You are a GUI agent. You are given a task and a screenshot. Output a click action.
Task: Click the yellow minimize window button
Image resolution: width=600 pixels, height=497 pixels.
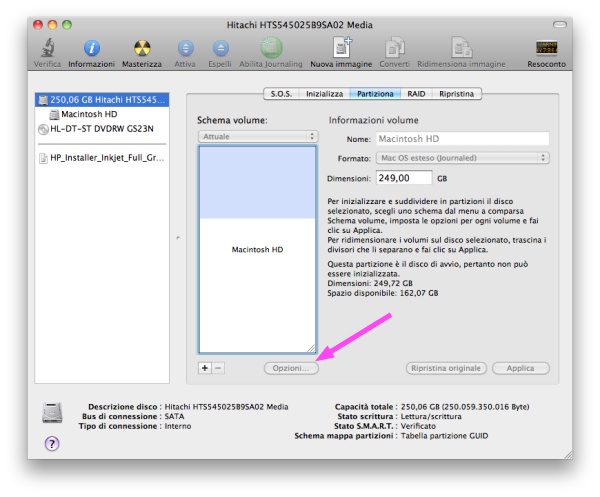[x=52, y=25]
